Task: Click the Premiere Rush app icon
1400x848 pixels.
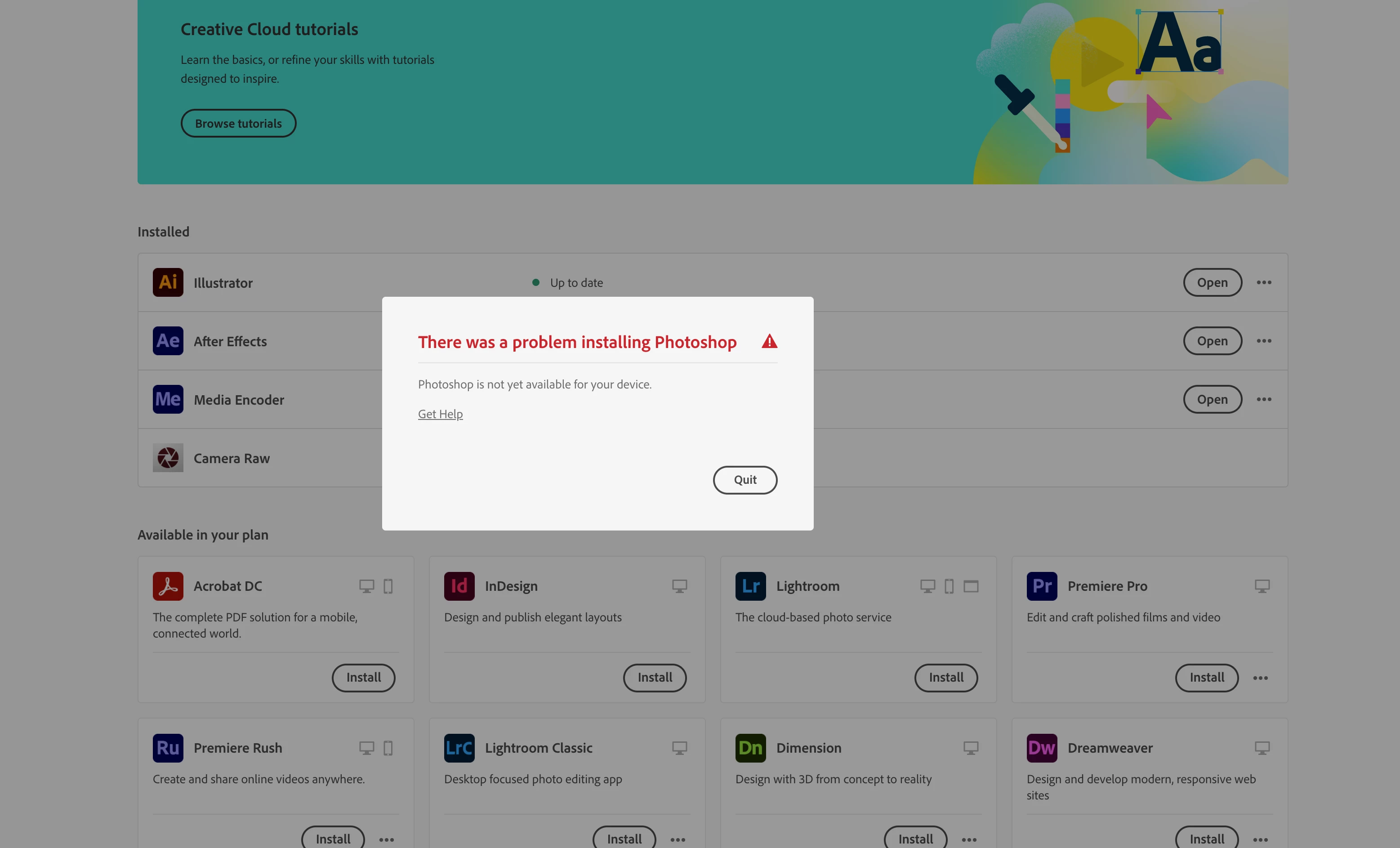Action: [168, 748]
